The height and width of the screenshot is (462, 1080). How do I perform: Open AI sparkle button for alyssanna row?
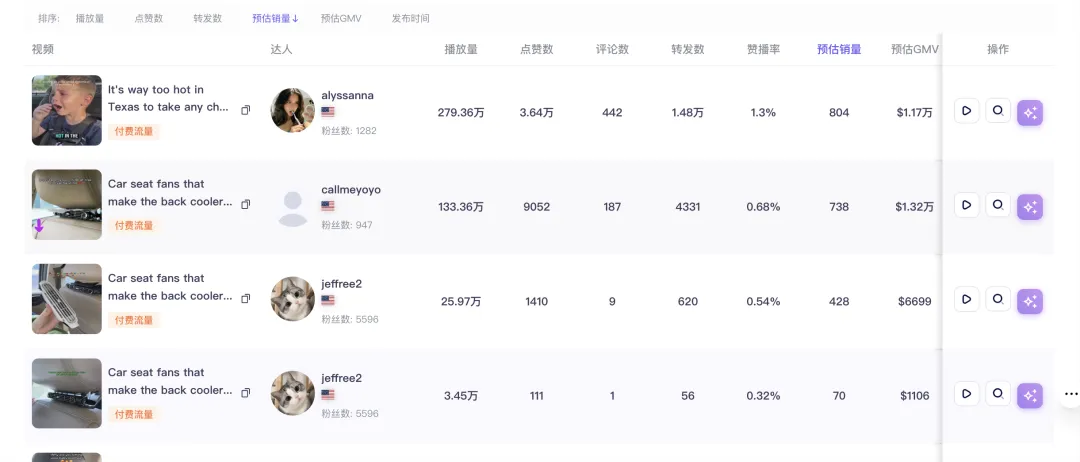[1030, 113]
